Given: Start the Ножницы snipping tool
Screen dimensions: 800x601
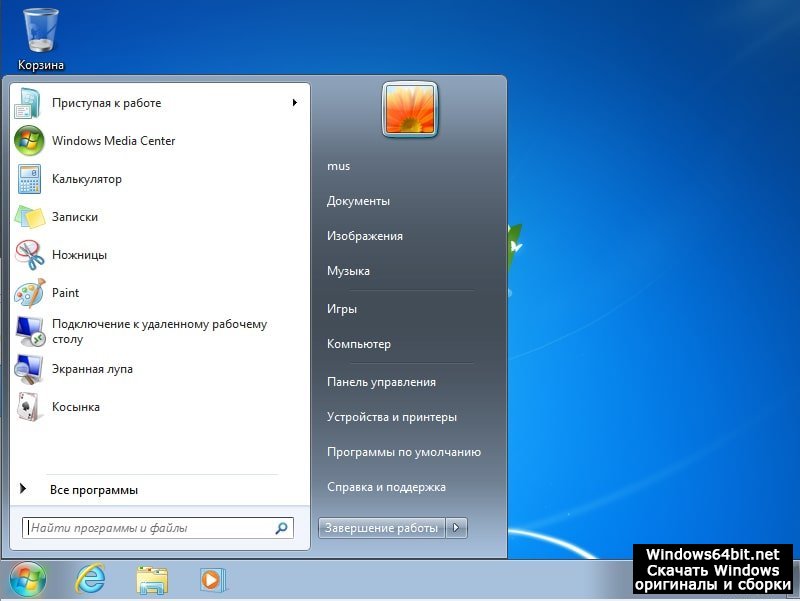Looking at the screenshot, I should pos(79,255).
